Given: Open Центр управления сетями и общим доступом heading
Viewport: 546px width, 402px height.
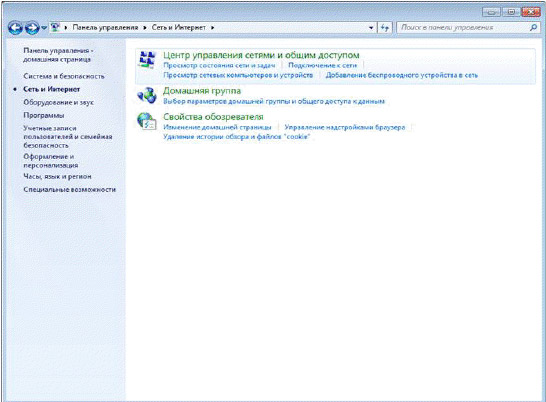Looking at the screenshot, I should (x=261, y=55).
